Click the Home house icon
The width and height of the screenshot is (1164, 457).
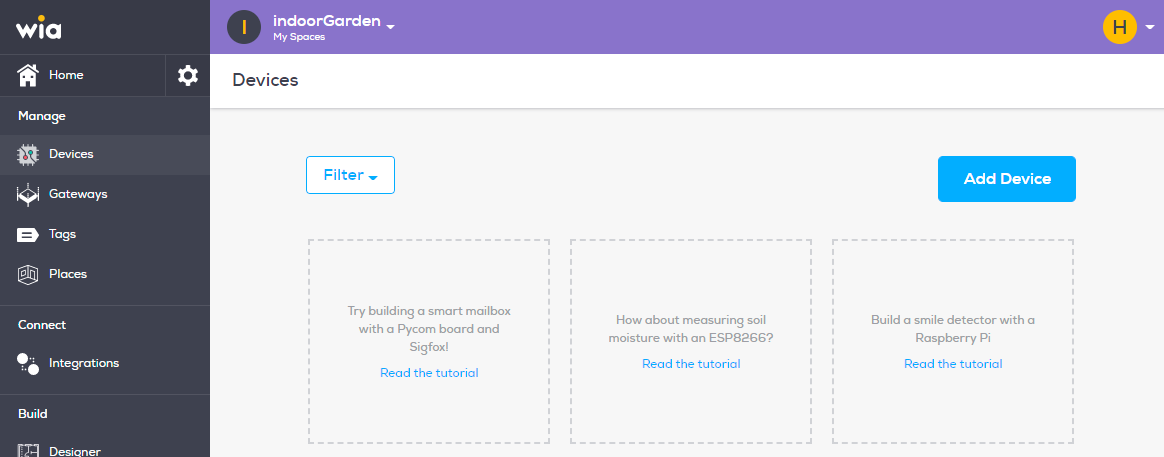point(27,75)
